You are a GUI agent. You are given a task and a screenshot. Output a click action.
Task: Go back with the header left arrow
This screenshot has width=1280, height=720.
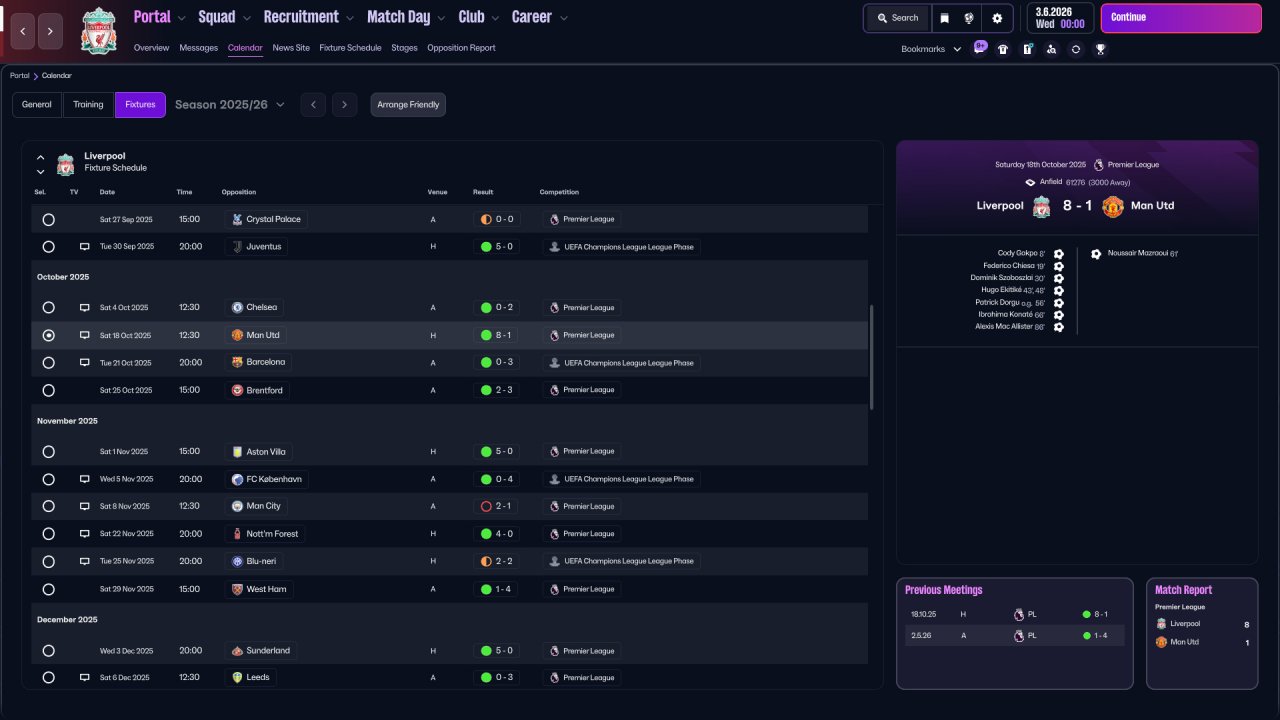coord(23,32)
